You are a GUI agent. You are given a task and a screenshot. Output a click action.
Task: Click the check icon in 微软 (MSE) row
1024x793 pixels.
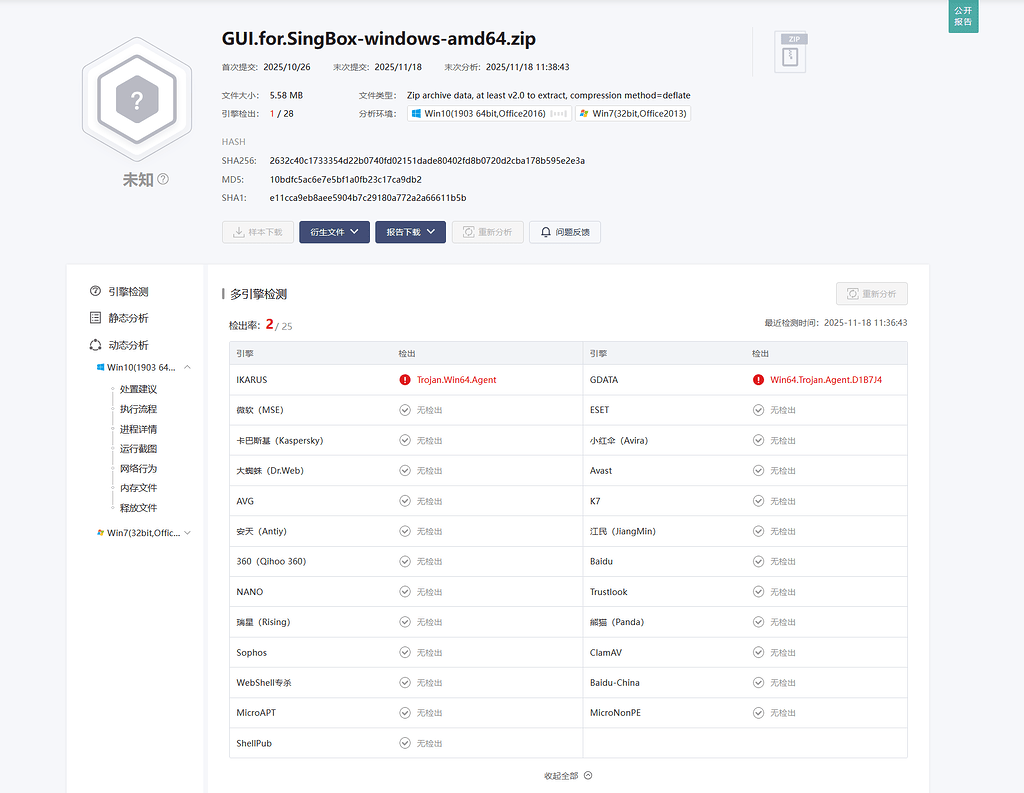pos(405,410)
